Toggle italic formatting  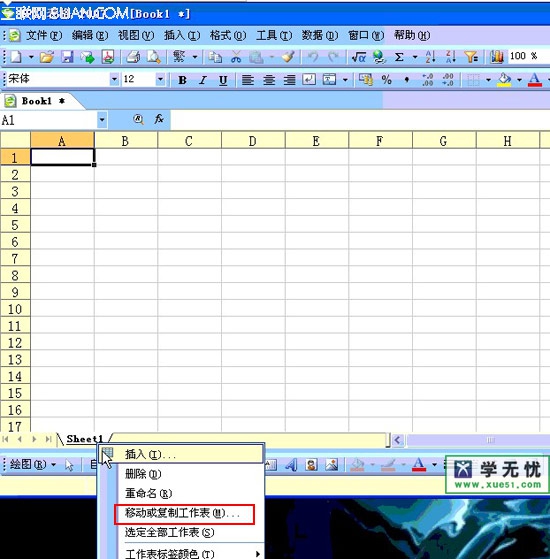point(203,80)
